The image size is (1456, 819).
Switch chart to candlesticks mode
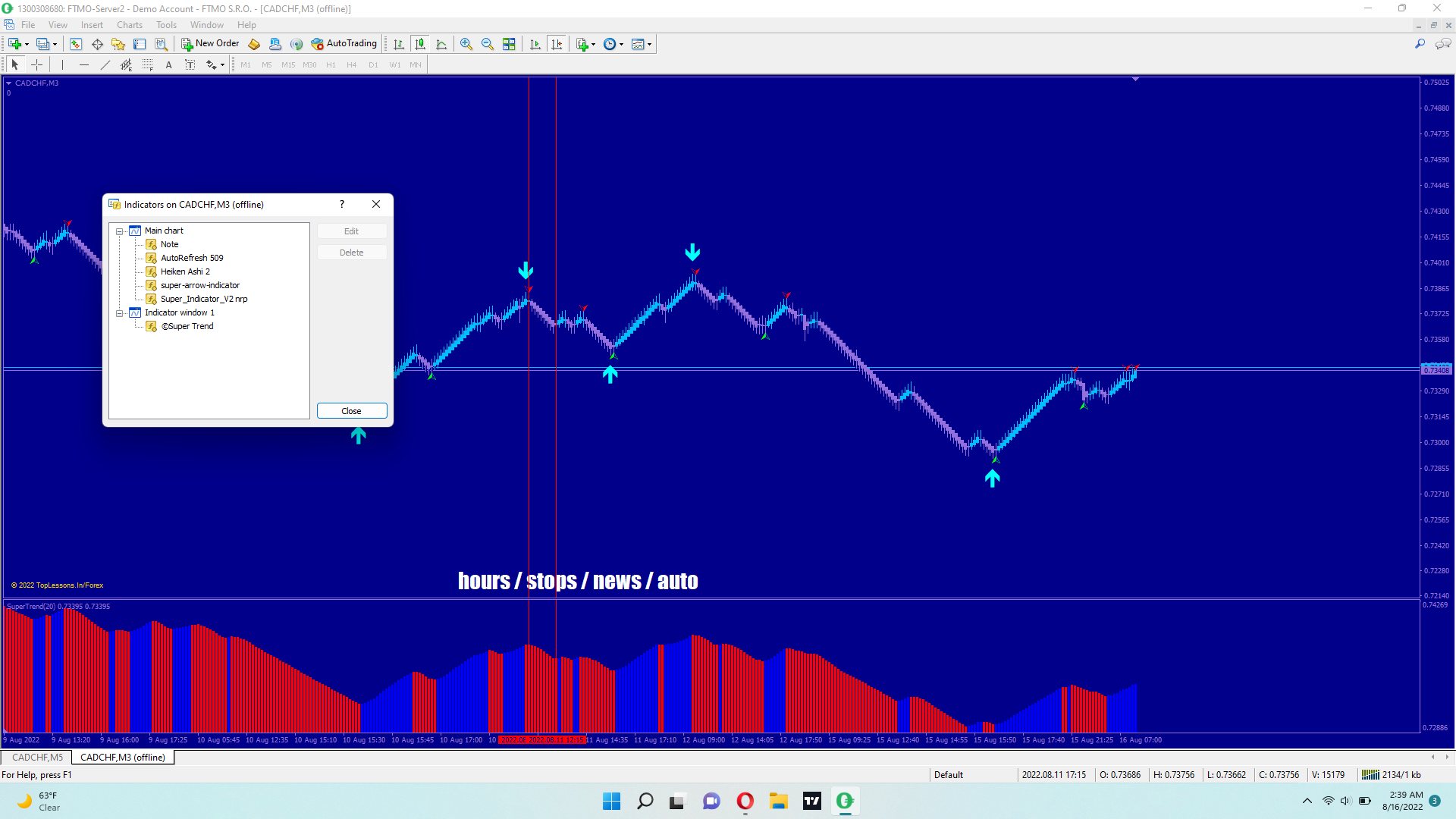coord(420,44)
